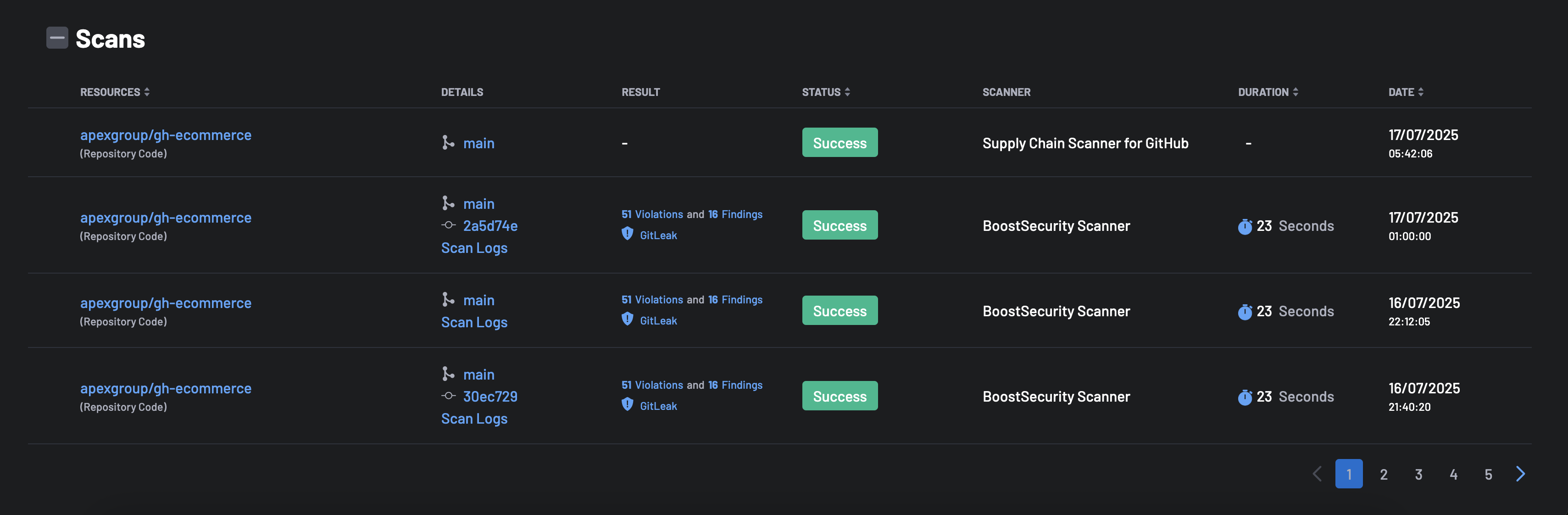The width and height of the screenshot is (1568, 515).
Task: Click GitLeak label in 22:12:05 row
Action: click(658, 320)
